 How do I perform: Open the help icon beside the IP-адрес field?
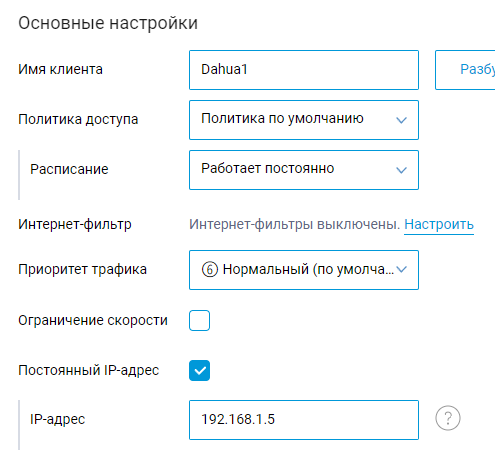[x=448, y=418]
